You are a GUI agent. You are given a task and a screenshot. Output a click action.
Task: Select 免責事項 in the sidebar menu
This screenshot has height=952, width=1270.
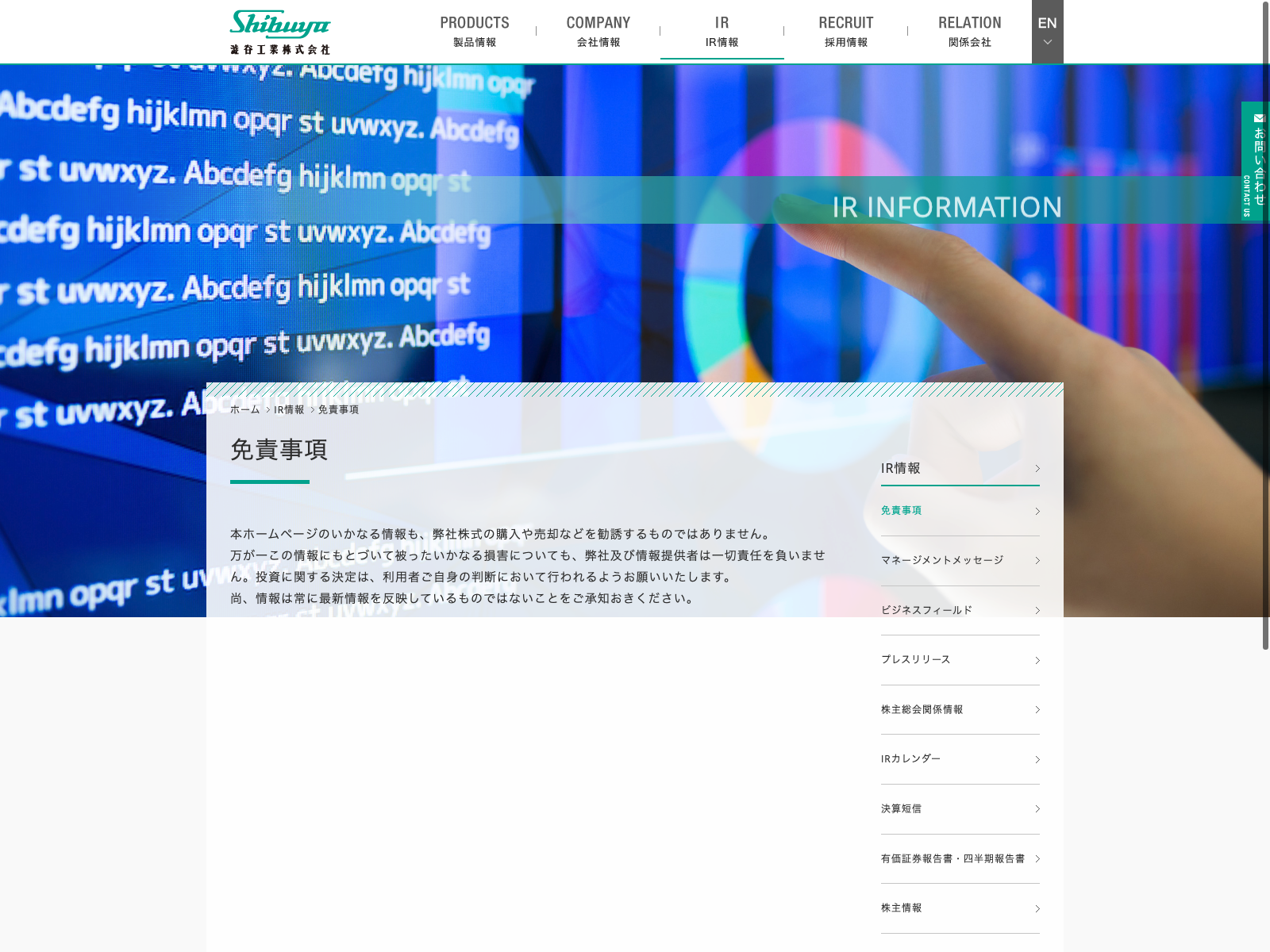[x=902, y=511]
